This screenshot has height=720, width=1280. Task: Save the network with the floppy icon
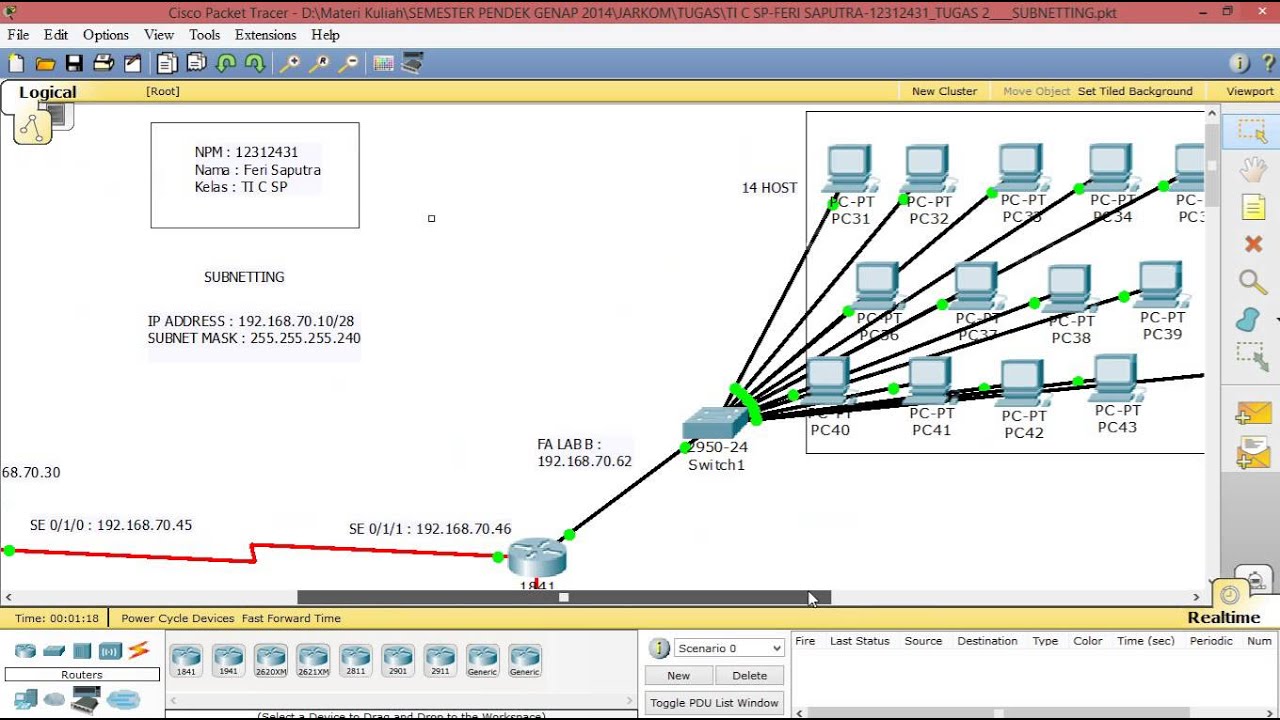pos(74,63)
